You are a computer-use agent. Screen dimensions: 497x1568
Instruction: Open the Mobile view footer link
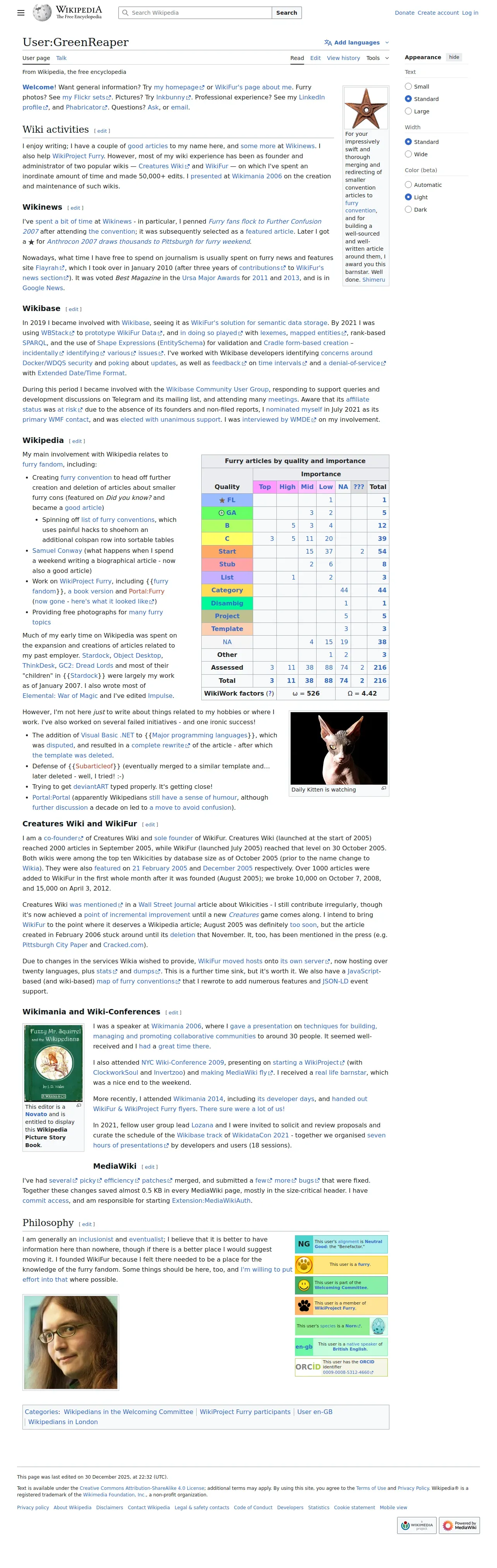(393, 1508)
